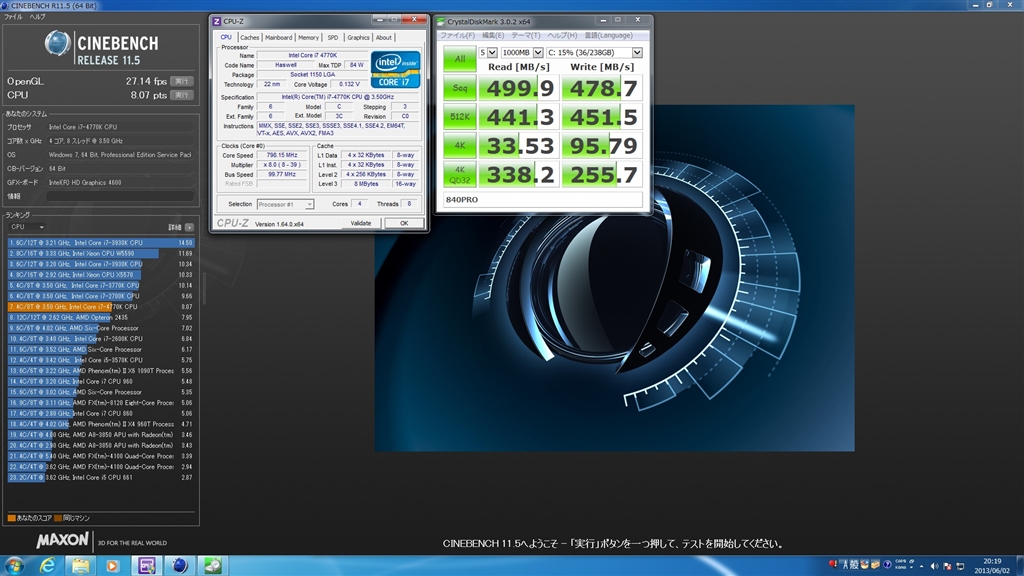This screenshot has height=576, width=1024.
Task: Launch Windows Media Player from taskbar
Action: click(x=112, y=565)
